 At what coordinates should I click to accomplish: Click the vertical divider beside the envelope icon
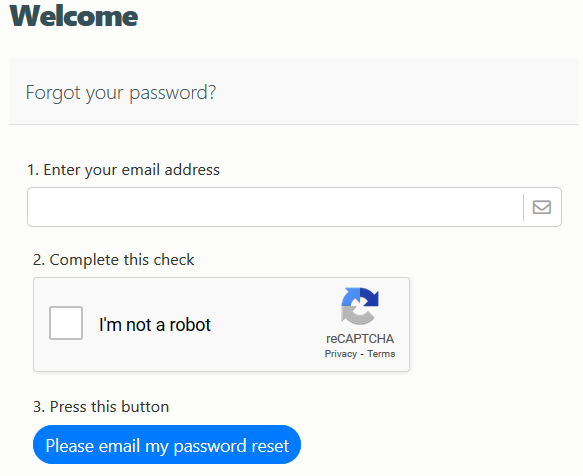523,207
